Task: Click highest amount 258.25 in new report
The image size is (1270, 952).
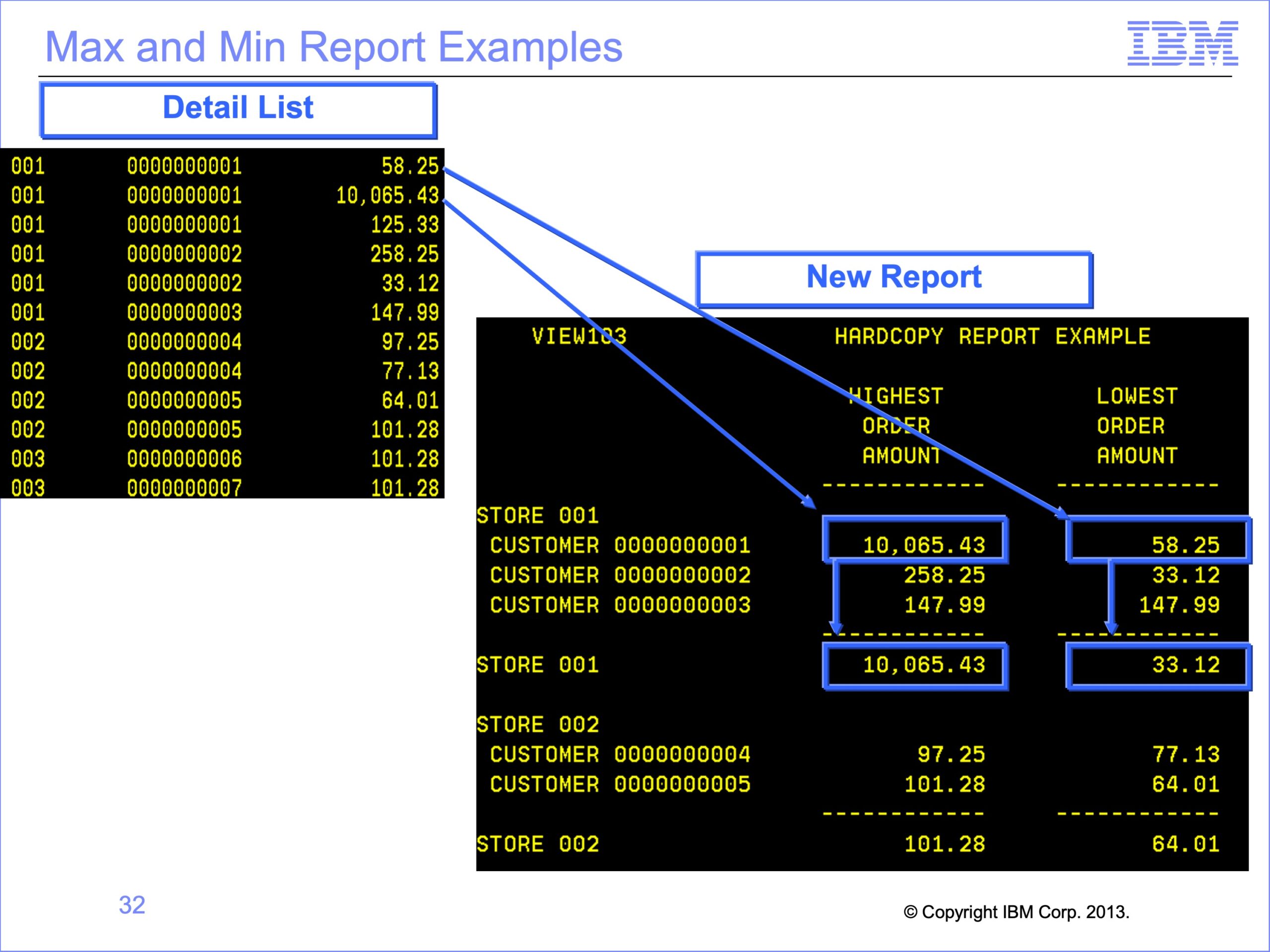Action: click(945, 575)
